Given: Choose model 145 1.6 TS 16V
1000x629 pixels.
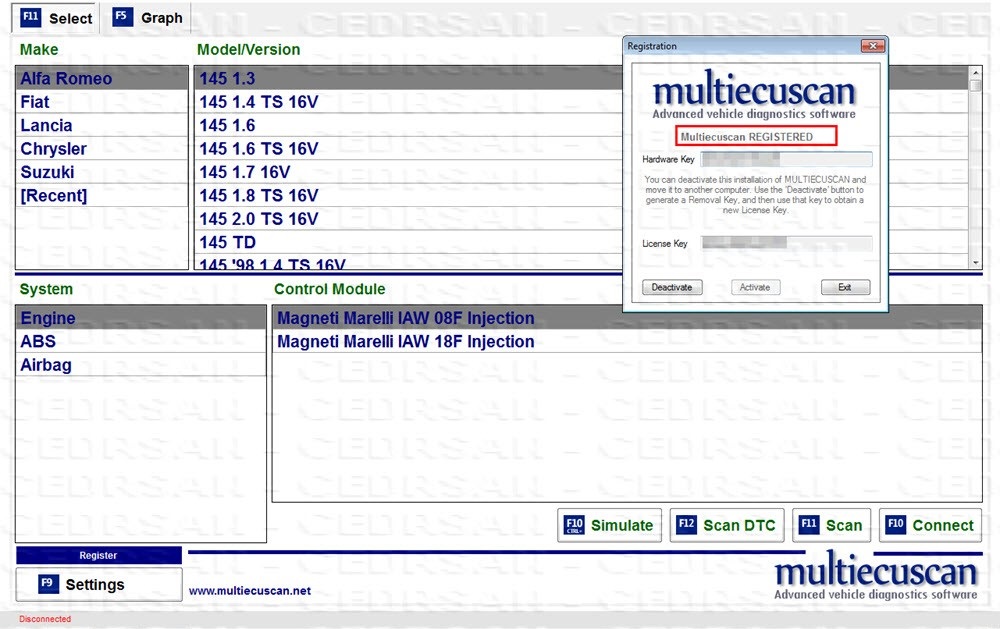Looking at the screenshot, I should [408, 149].
